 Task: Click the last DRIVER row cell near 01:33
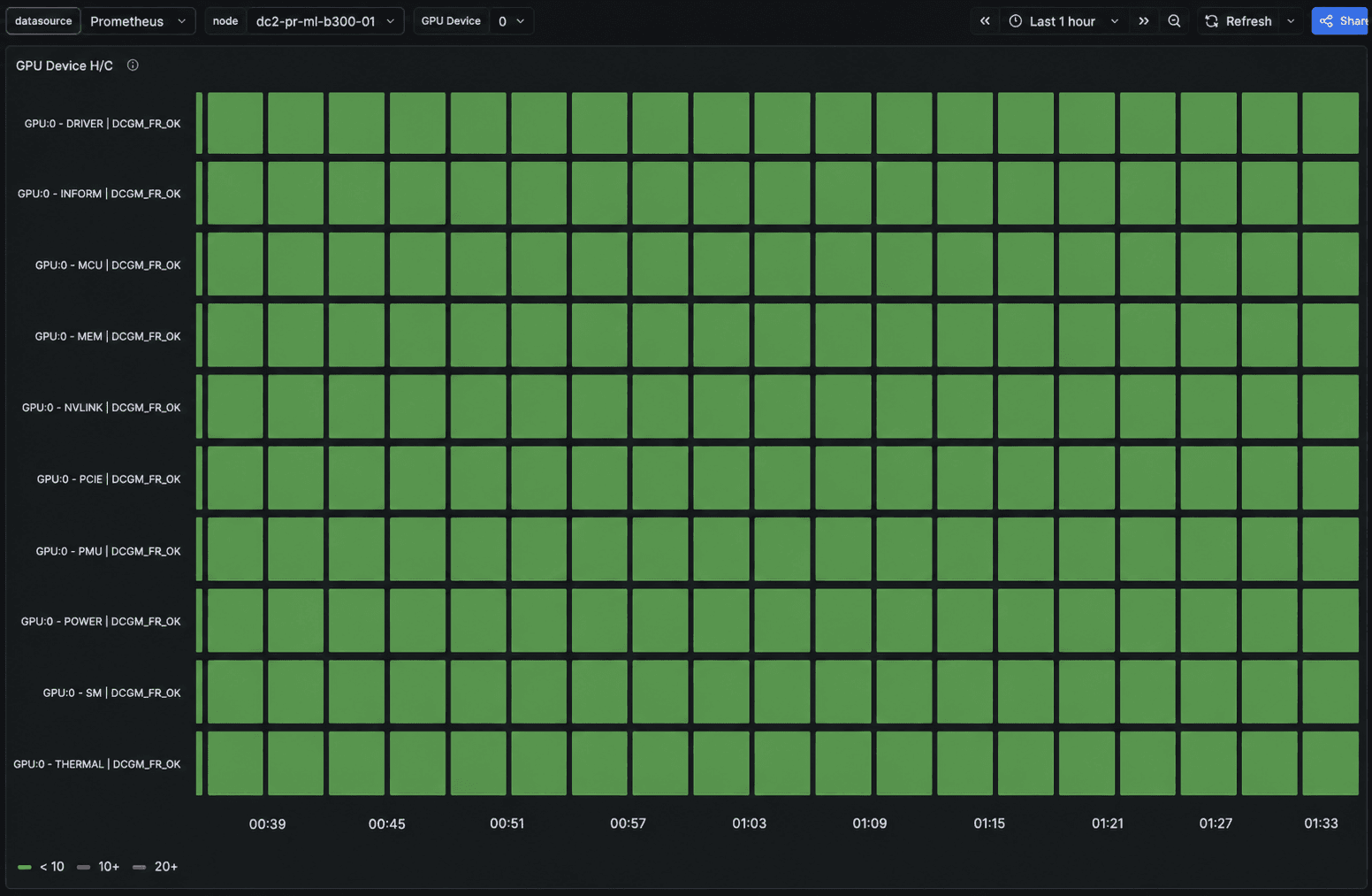pos(1330,123)
